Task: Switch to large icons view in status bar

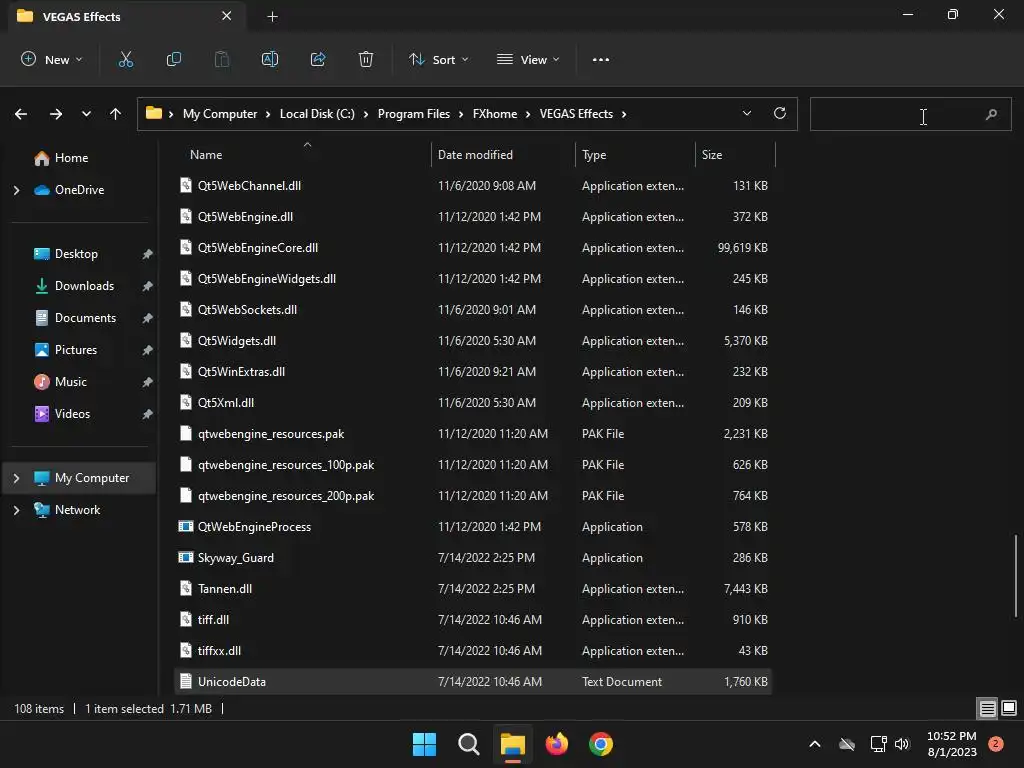Action: coord(1009,708)
